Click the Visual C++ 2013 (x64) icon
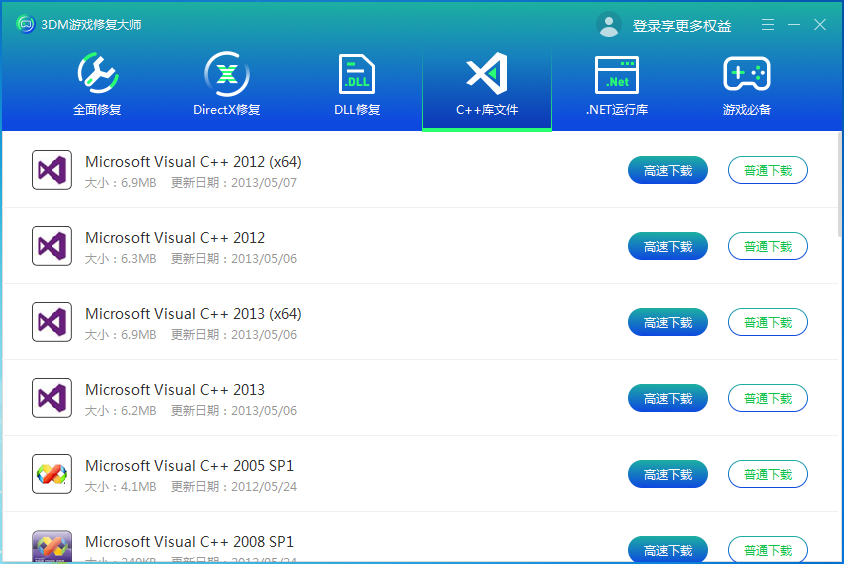Screen dimensions: 844x564 pyautogui.click(x=52, y=322)
